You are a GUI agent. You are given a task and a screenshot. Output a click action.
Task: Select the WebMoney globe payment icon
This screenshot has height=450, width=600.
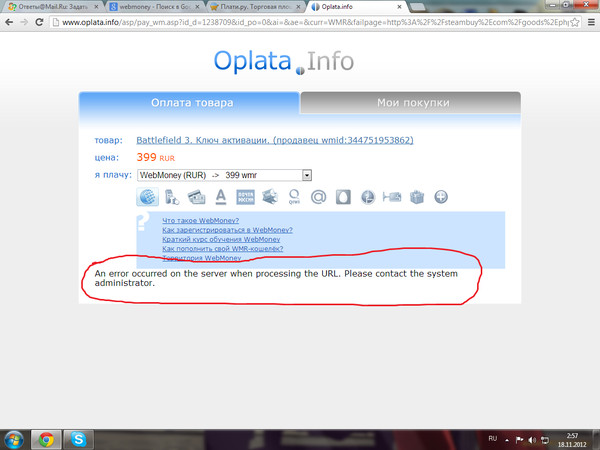pyautogui.click(x=148, y=197)
